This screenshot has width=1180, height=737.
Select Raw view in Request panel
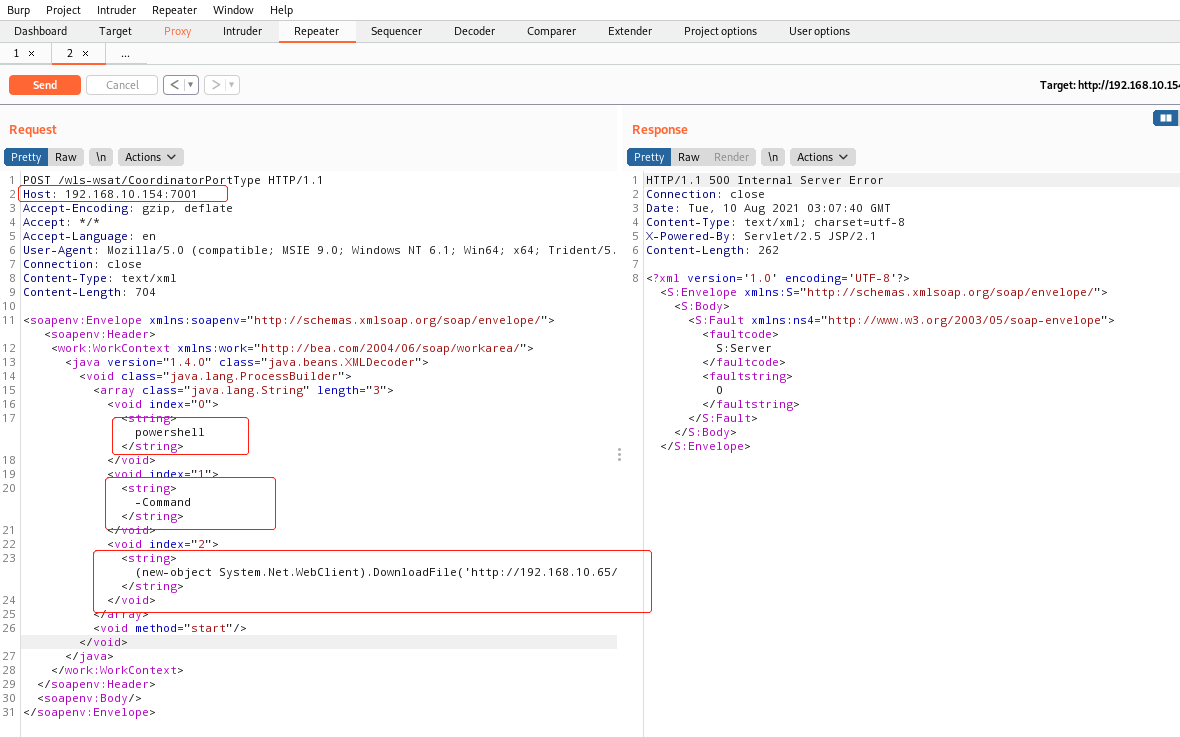(x=65, y=157)
